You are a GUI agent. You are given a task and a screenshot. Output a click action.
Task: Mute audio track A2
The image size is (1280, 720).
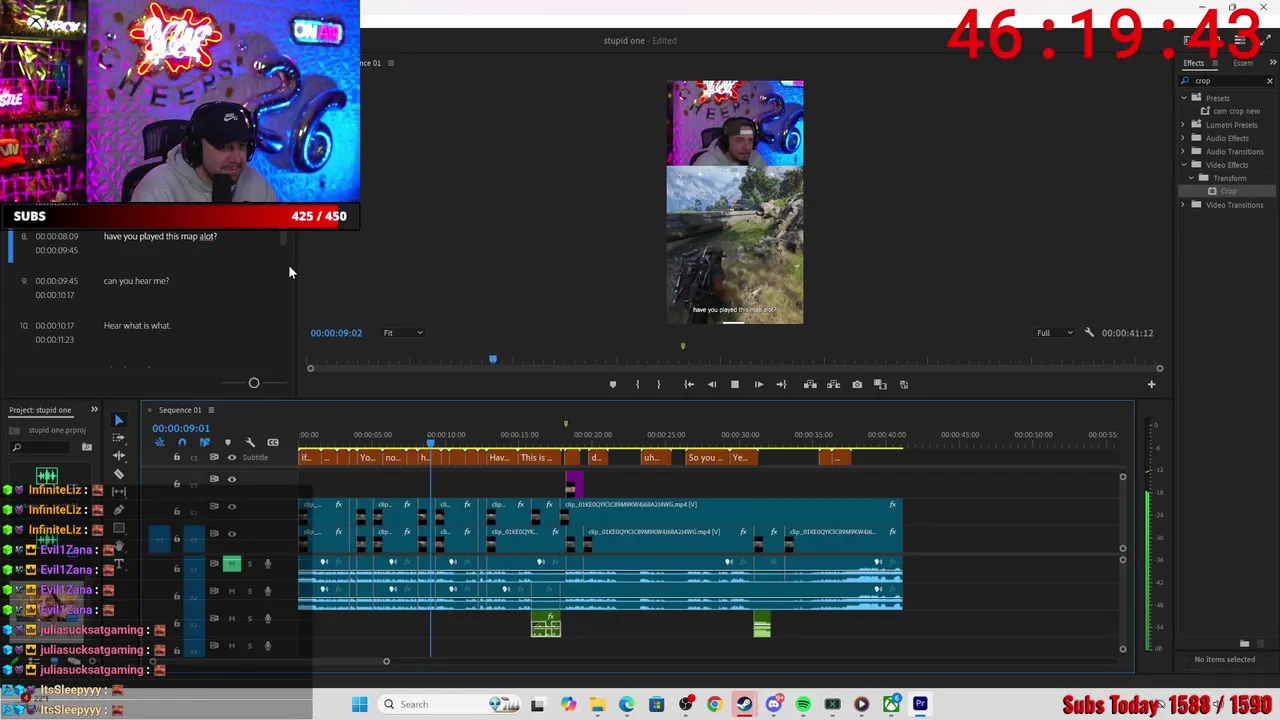coord(232,591)
